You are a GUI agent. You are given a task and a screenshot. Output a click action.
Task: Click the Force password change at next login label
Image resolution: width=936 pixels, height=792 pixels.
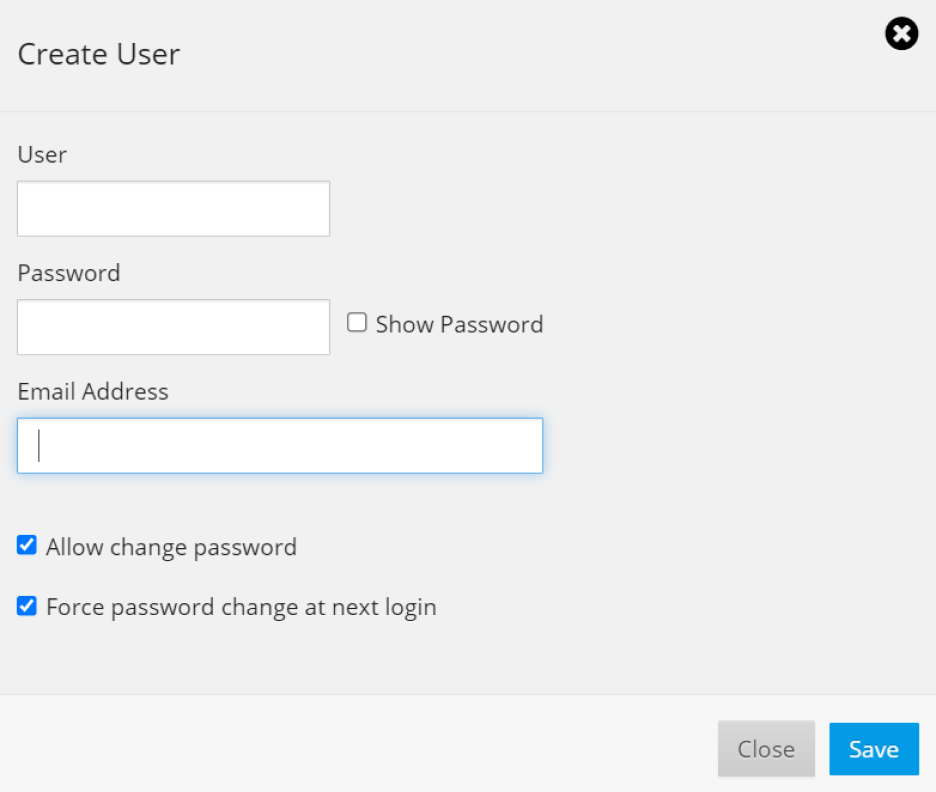(241, 607)
